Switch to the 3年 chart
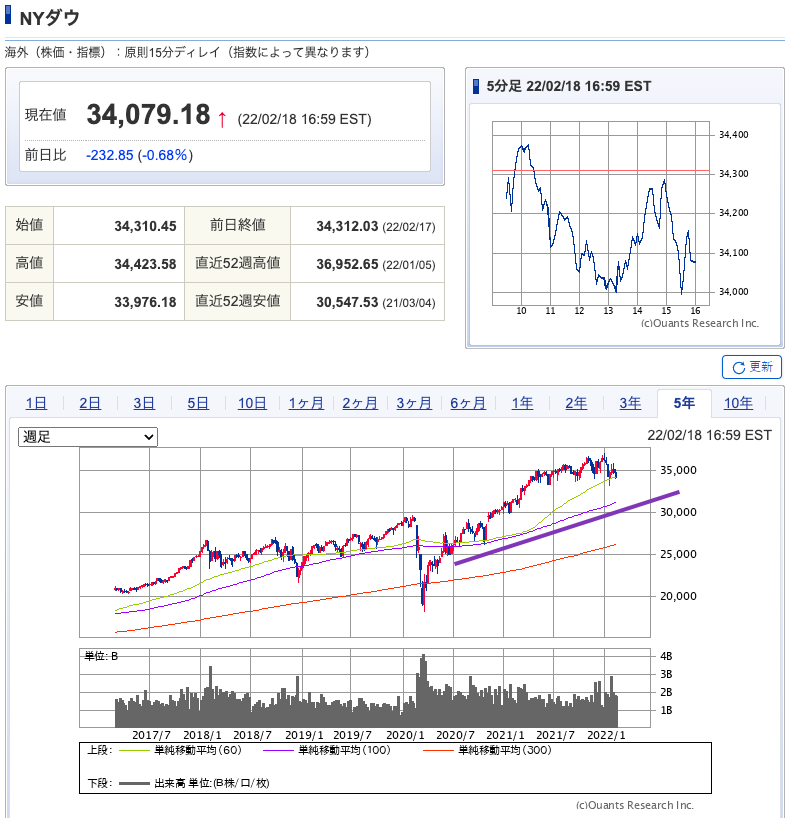Screen dimensions: 796x818 pos(630,403)
